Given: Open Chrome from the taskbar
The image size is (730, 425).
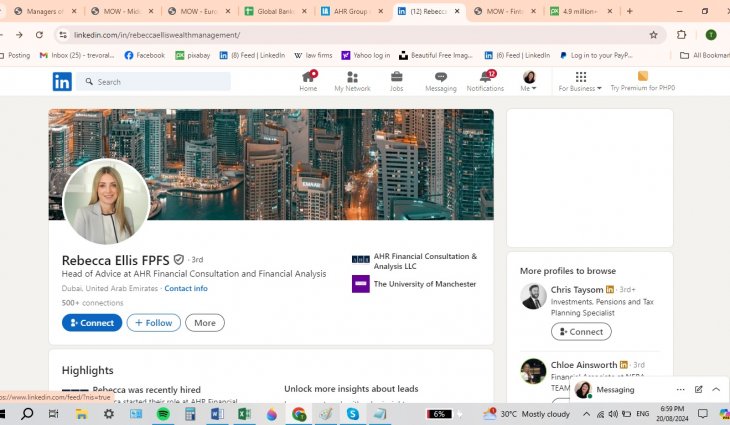Looking at the screenshot, I should 298,414.
